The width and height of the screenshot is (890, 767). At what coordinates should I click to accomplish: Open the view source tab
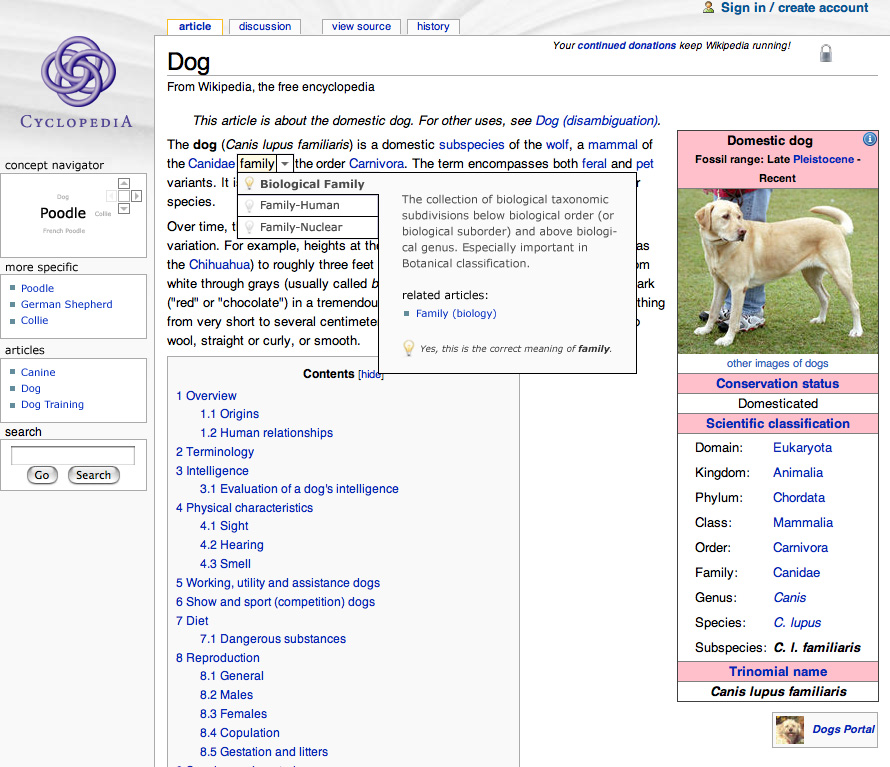pos(361,27)
